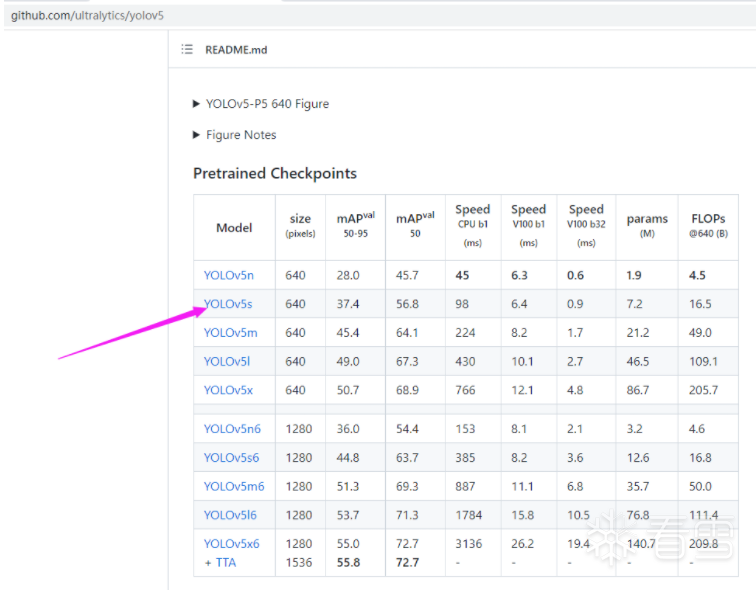The height and width of the screenshot is (590, 756).
Task: Click the github.com/ultralytics/yolov5 address bar
Action: tap(88, 16)
